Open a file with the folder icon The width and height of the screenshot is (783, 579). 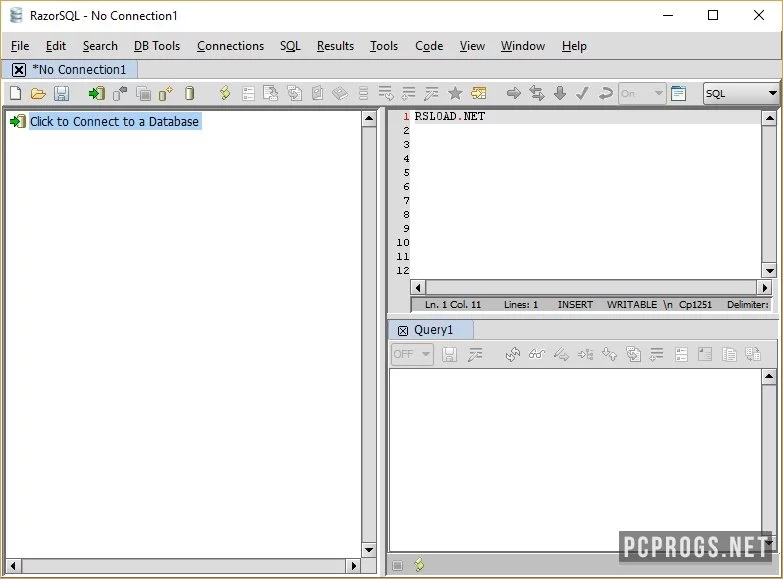38,93
